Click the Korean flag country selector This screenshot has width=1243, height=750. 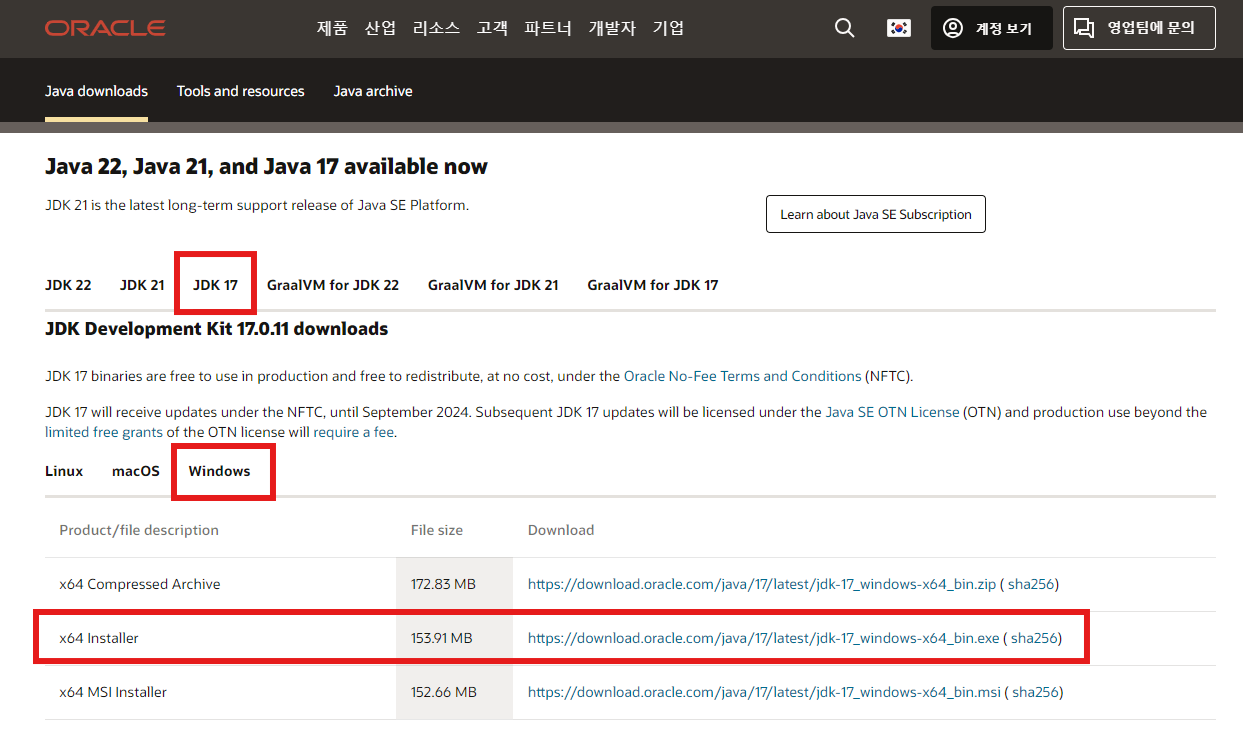[x=899, y=28]
